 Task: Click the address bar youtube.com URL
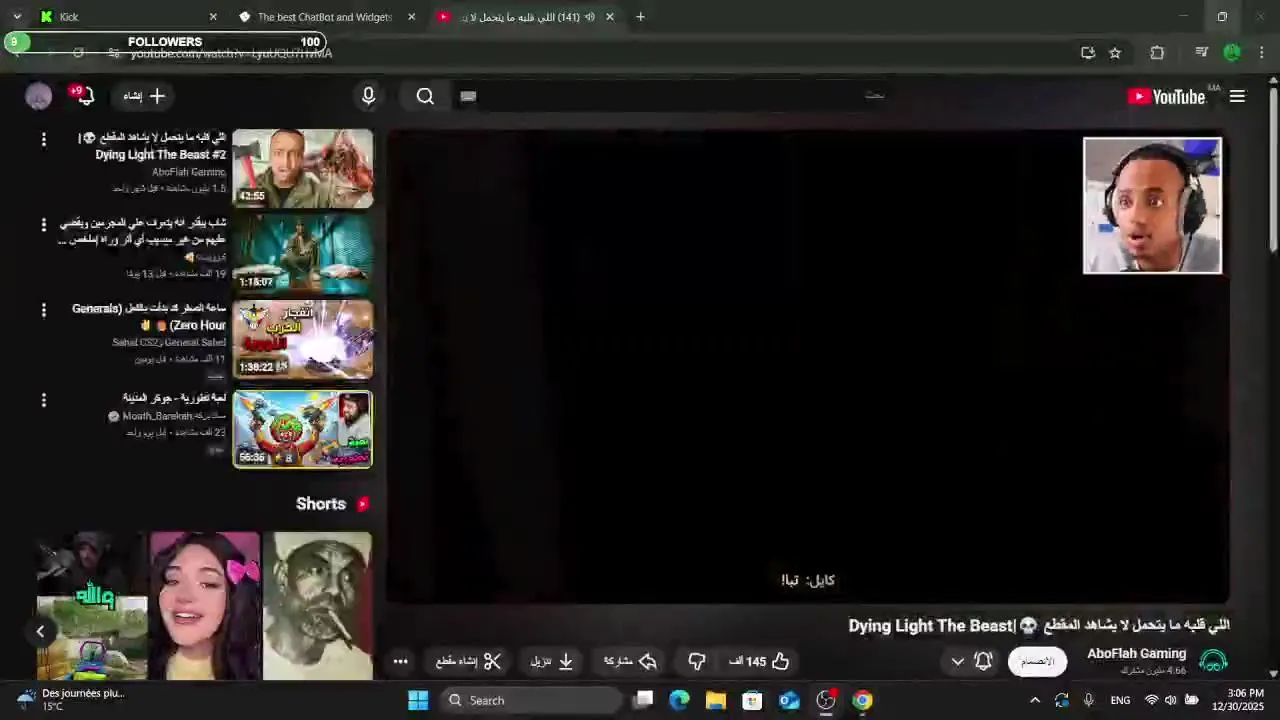231,53
